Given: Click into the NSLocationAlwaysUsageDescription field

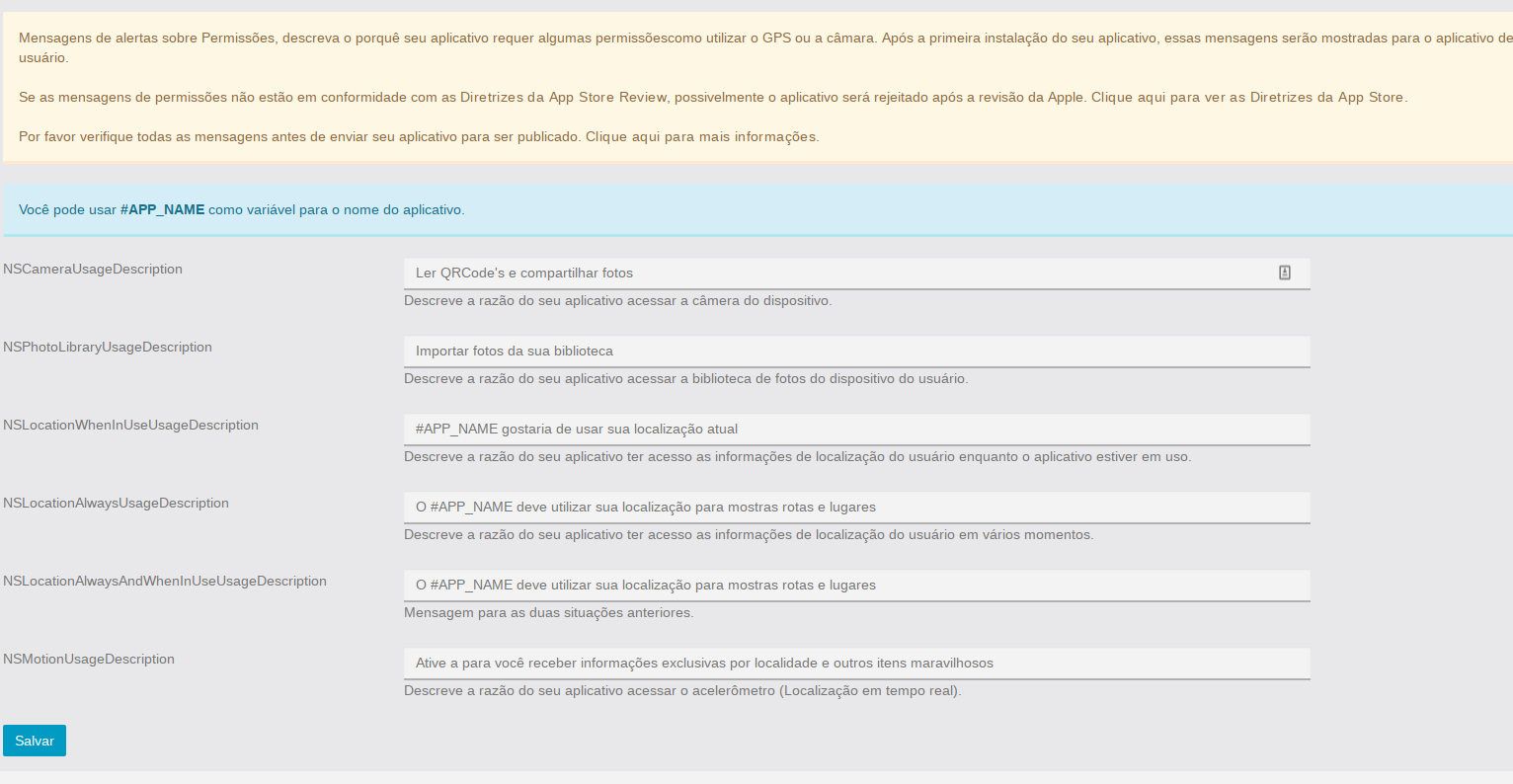Looking at the screenshot, I should [856, 507].
